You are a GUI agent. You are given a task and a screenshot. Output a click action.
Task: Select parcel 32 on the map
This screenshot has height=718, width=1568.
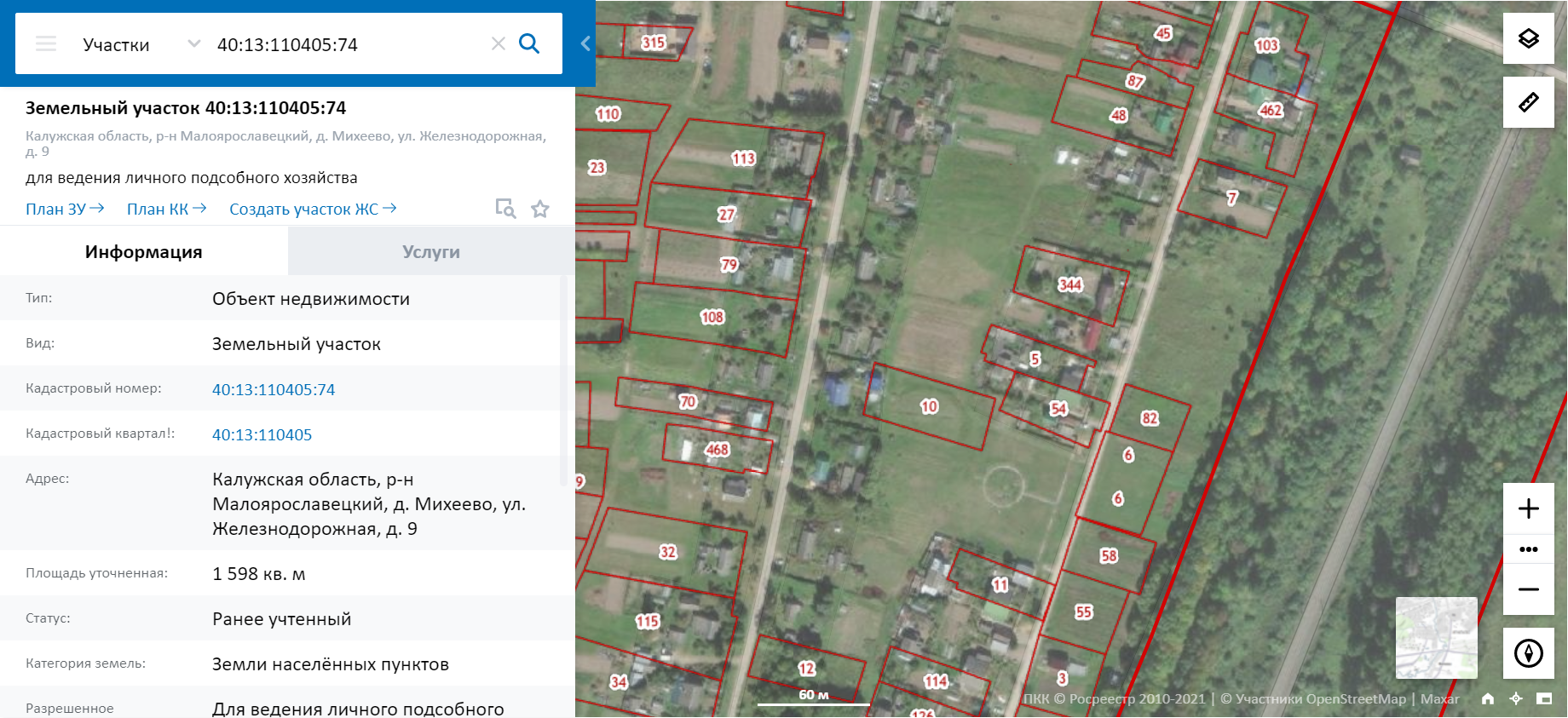[668, 552]
